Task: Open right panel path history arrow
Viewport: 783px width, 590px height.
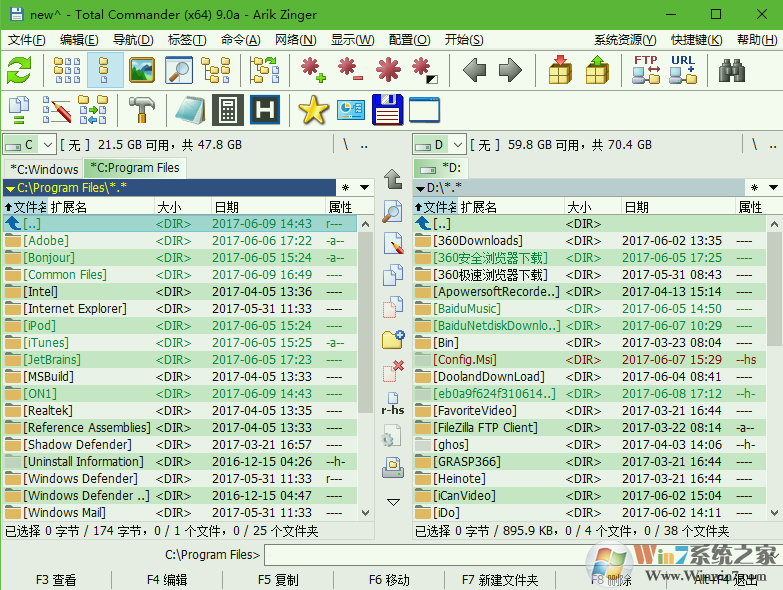Action: pos(774,188)
